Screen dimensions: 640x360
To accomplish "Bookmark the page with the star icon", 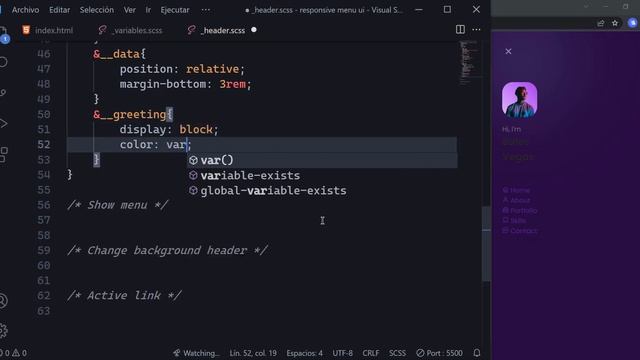I will click(x=615, y=23).
